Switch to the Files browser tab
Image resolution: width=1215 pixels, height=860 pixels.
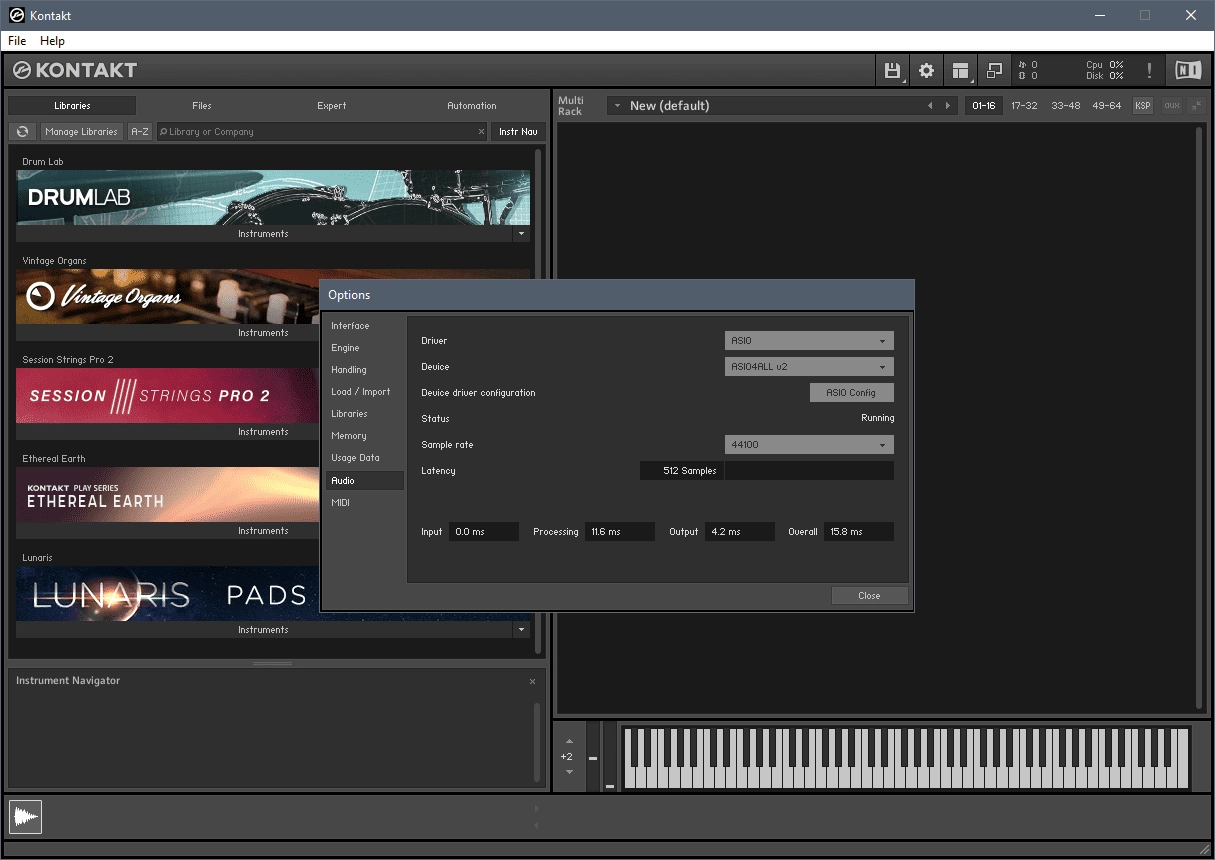coord(202,105)
